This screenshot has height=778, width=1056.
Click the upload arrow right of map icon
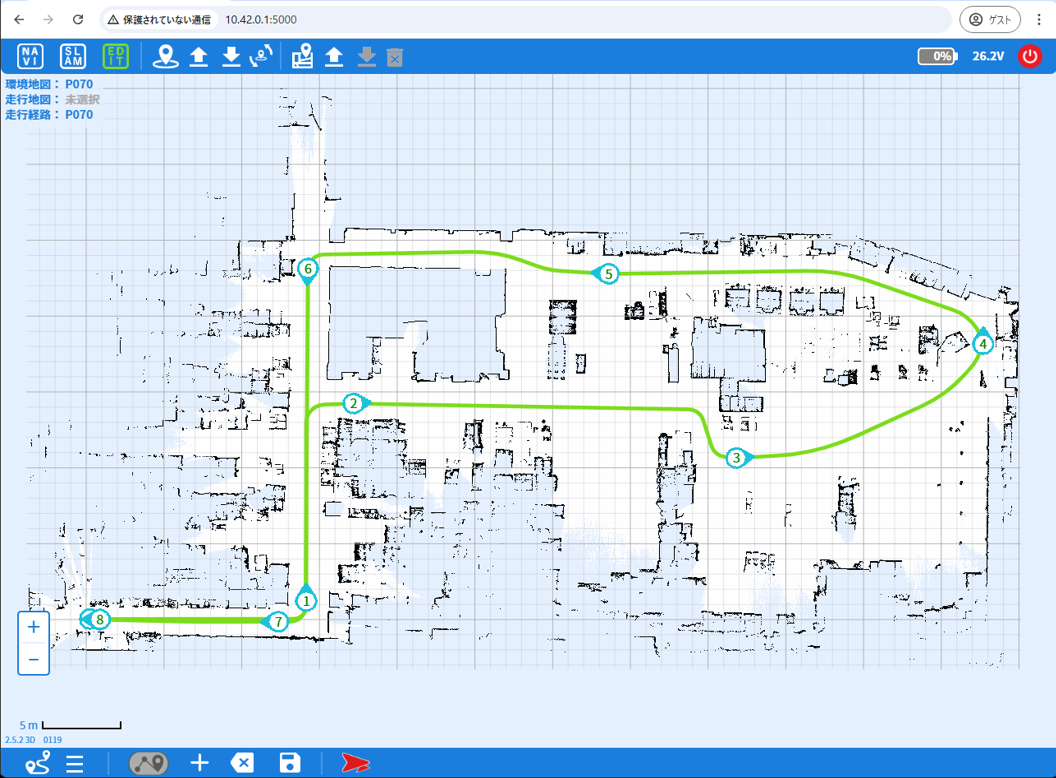coord(334,57)
